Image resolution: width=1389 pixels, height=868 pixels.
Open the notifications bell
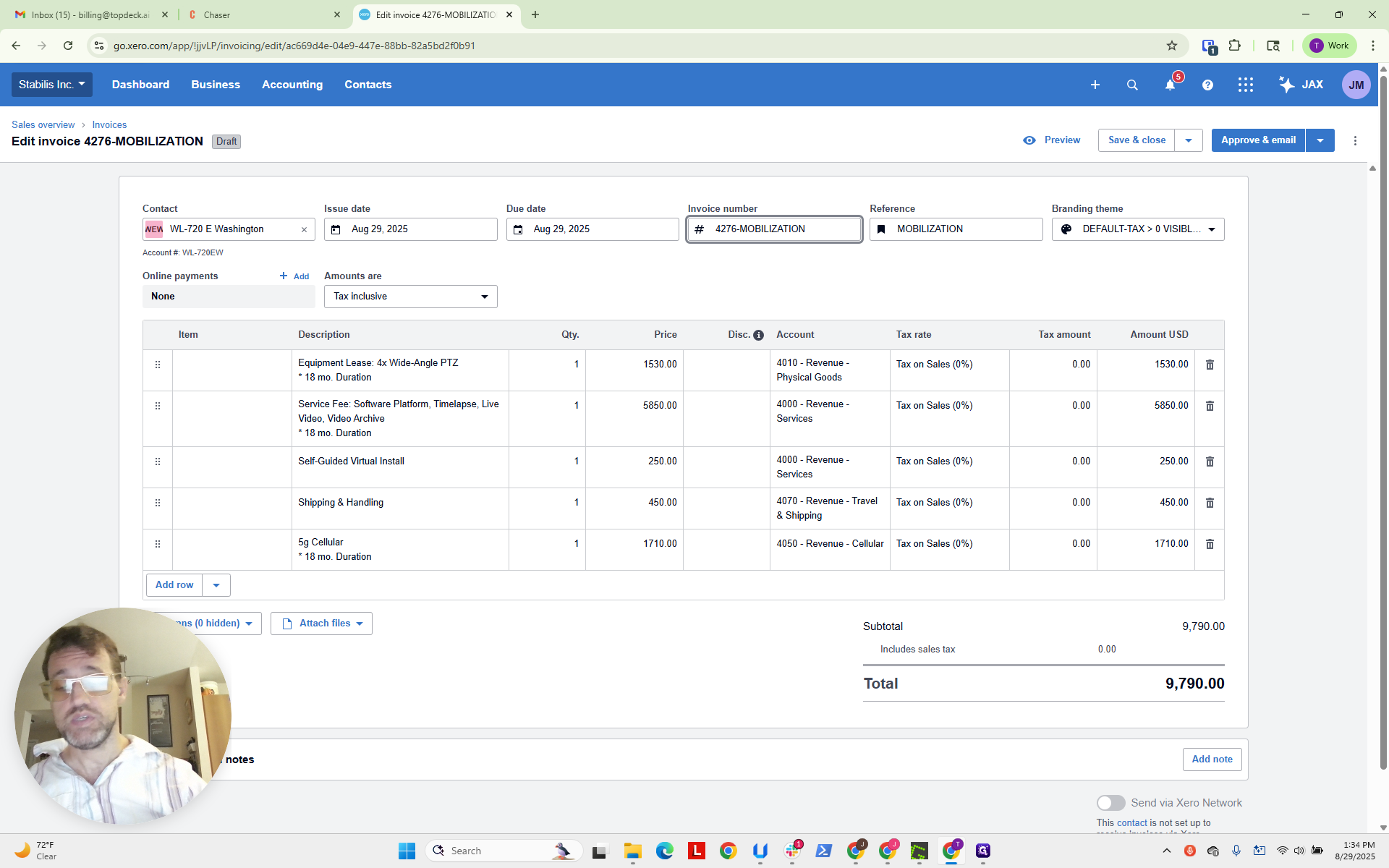click(x=1170, y=85)
